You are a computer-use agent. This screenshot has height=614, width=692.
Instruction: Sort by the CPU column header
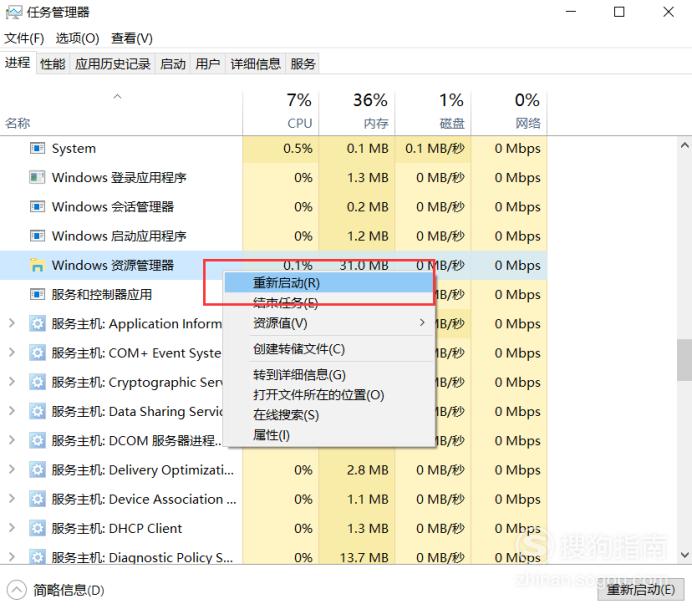point(281,111)
